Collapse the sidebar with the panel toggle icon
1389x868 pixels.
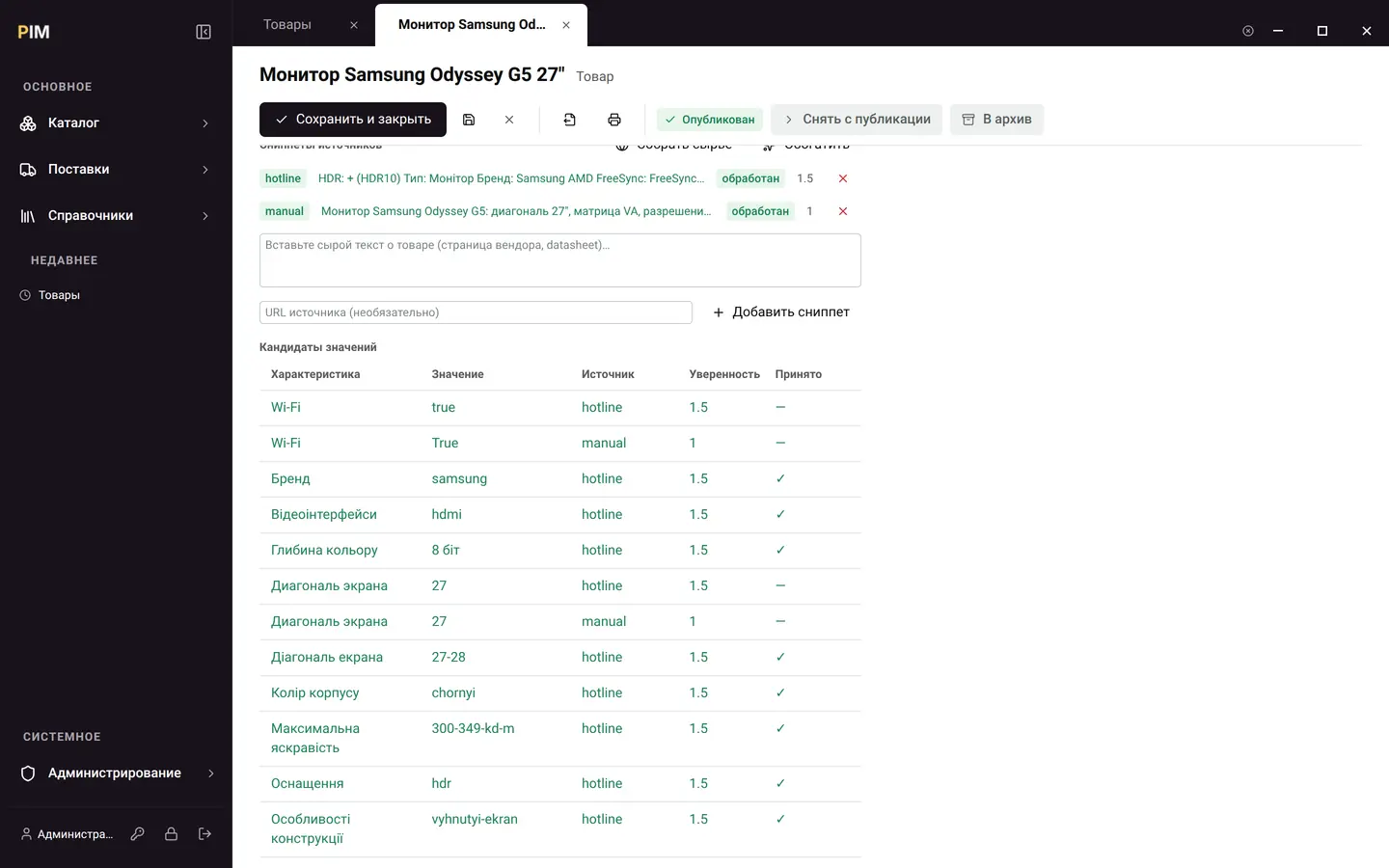pos(204,32)
